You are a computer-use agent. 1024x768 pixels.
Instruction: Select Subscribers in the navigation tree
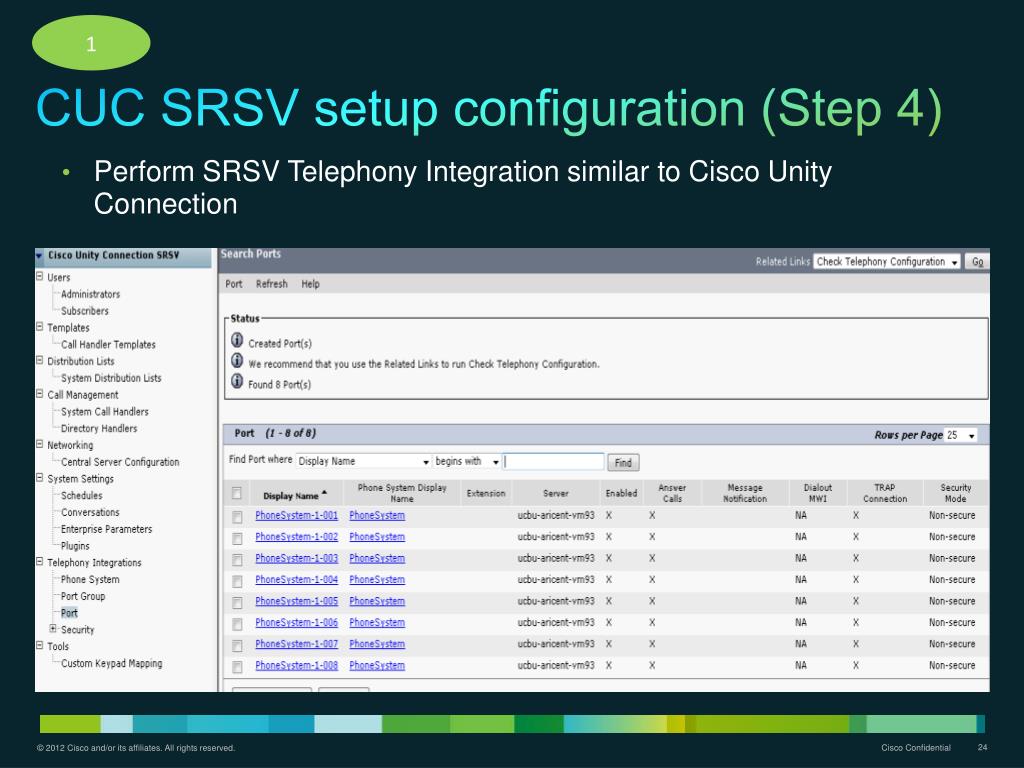coord(85,311)
